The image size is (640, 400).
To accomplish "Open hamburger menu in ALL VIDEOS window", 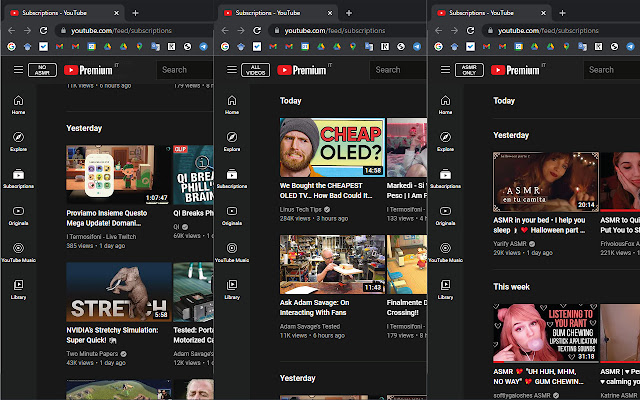I will pos(232,70).
